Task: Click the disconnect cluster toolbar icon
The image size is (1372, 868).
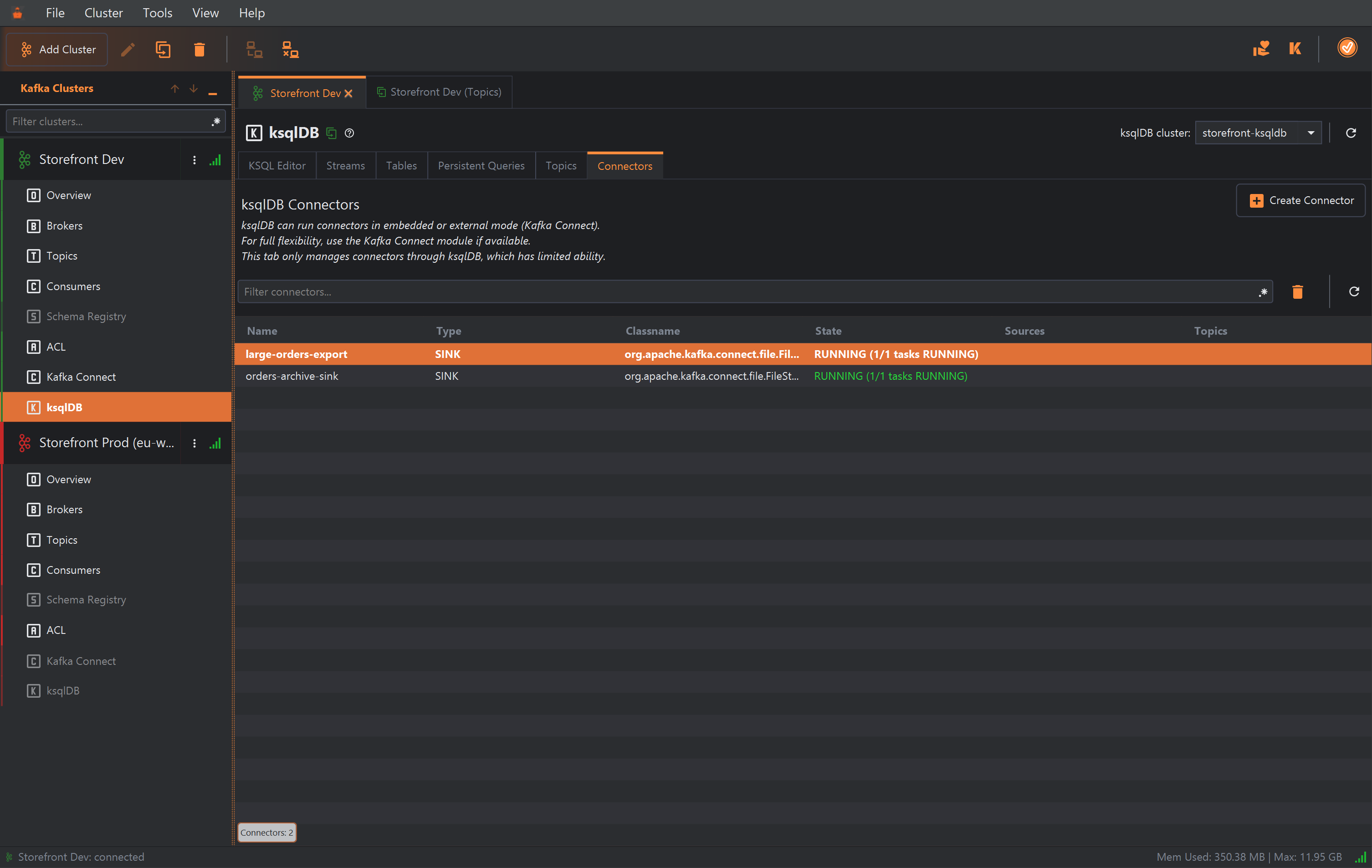Action: 290,50
